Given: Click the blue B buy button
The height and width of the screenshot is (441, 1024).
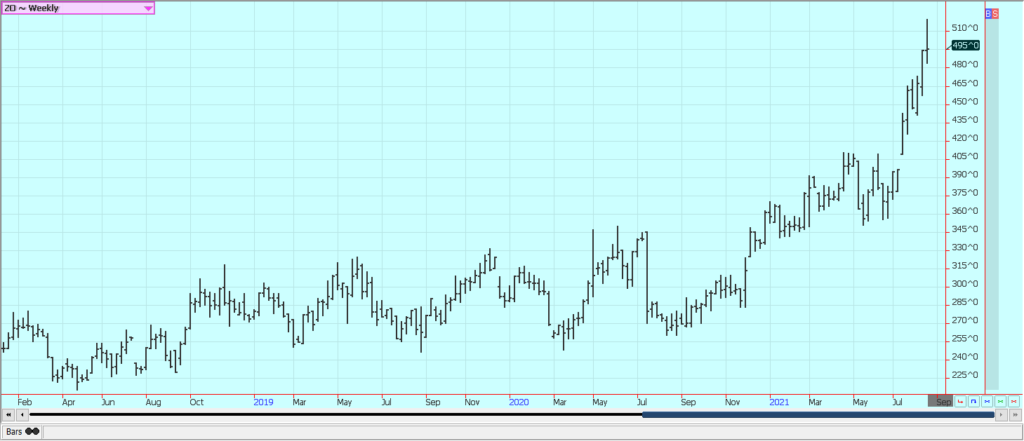Looking at the screenshot, I should tap(988, 13).
